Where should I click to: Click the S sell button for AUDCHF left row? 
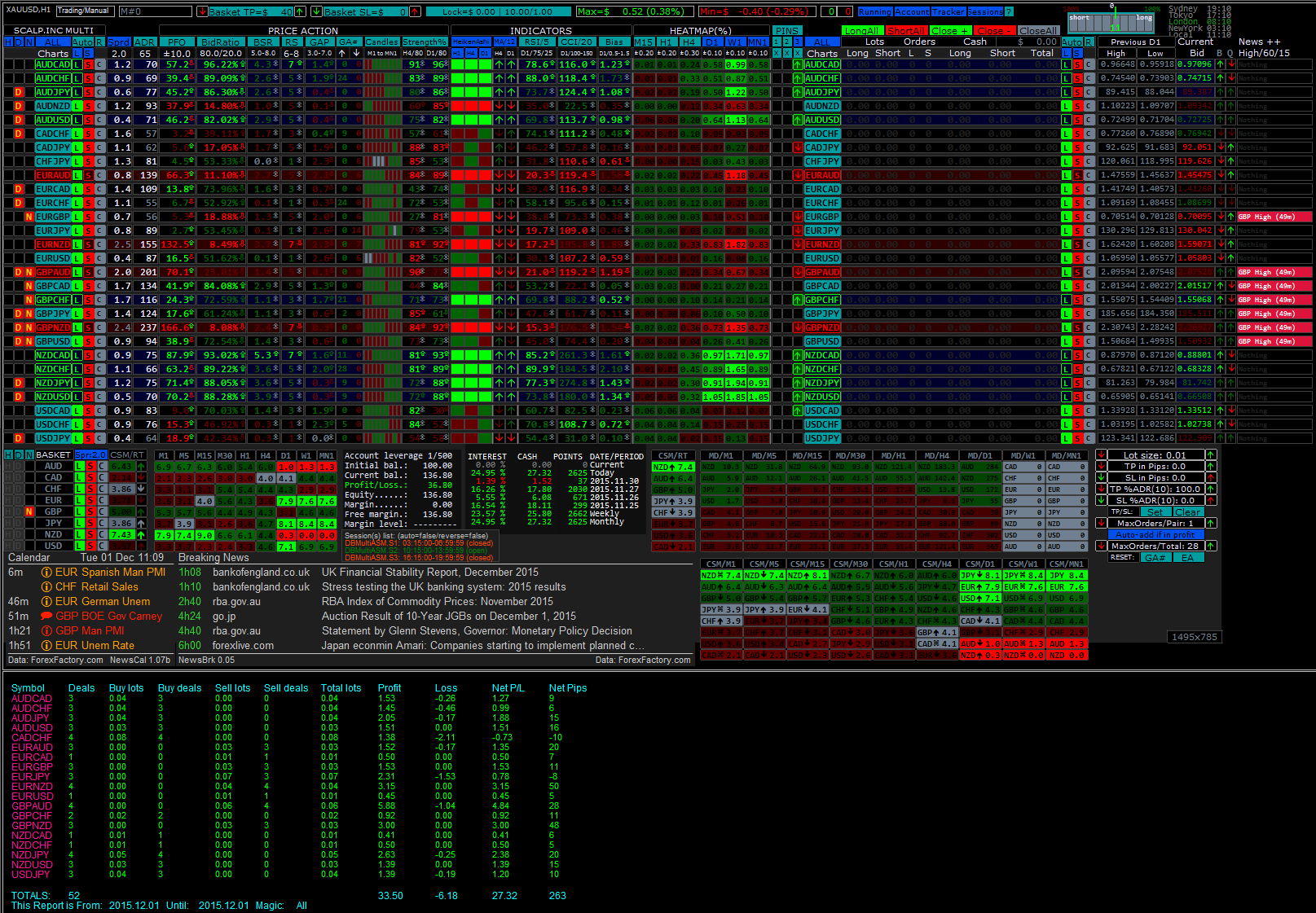(88, 78)
